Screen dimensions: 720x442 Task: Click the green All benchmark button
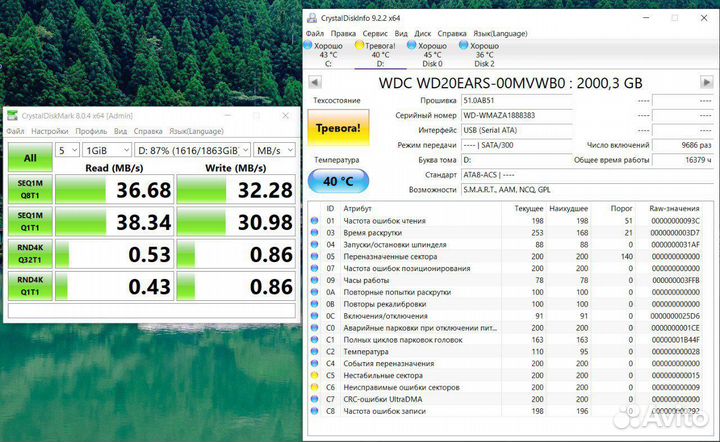click(x=30, y=157)
